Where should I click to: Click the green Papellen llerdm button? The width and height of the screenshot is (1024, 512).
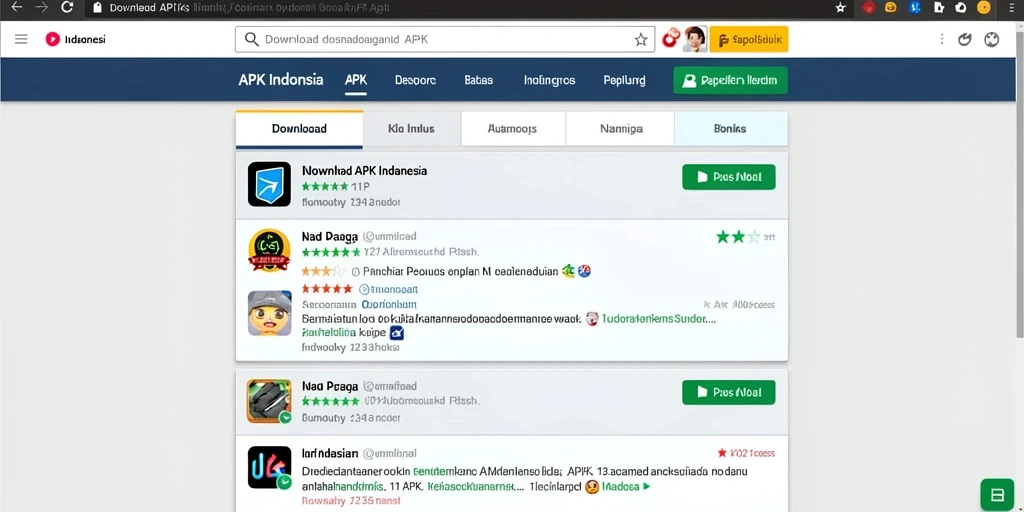pyautogui.click(x=730, y=80)
